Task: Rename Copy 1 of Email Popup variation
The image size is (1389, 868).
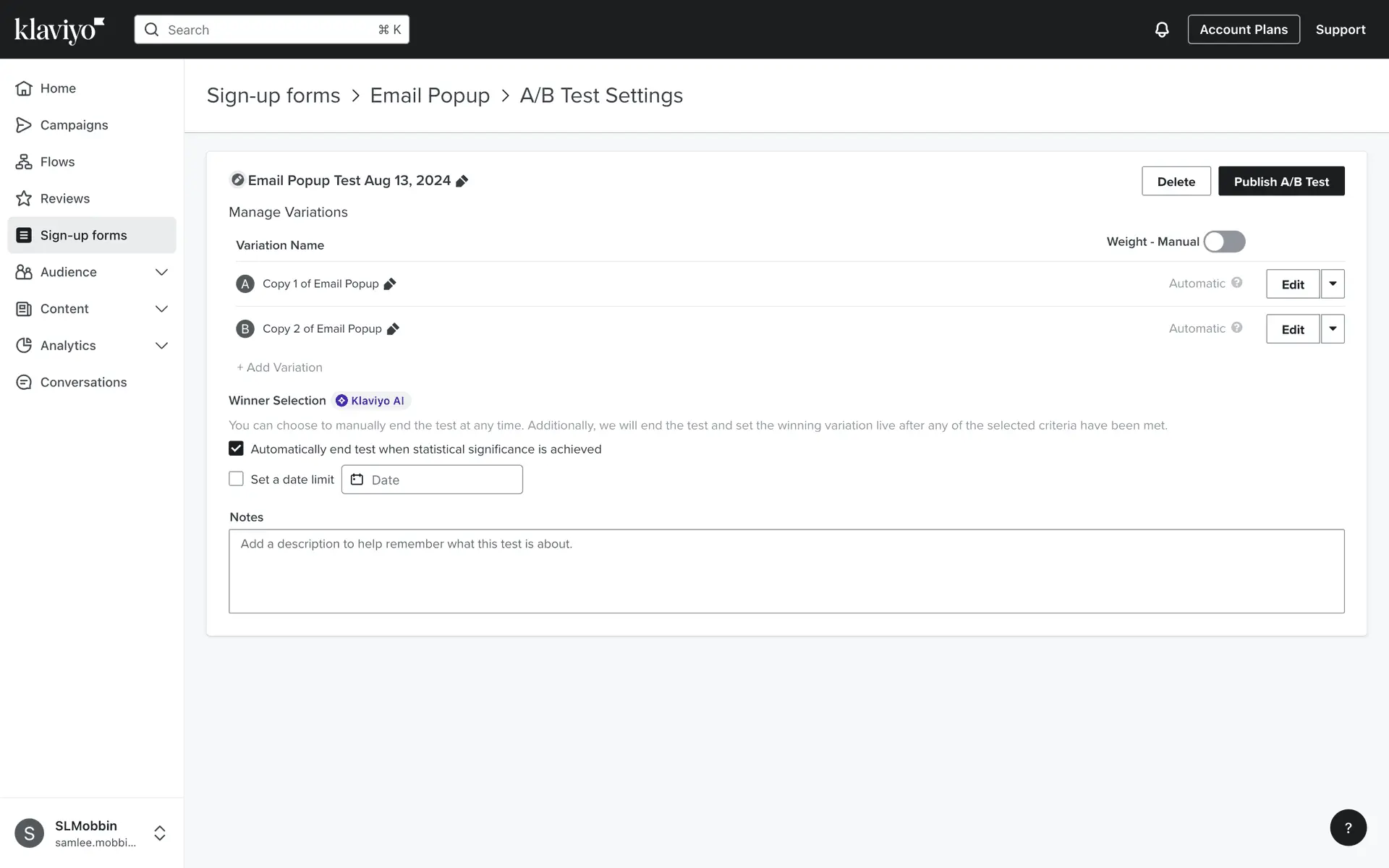Action: click(x=390, y=284)
